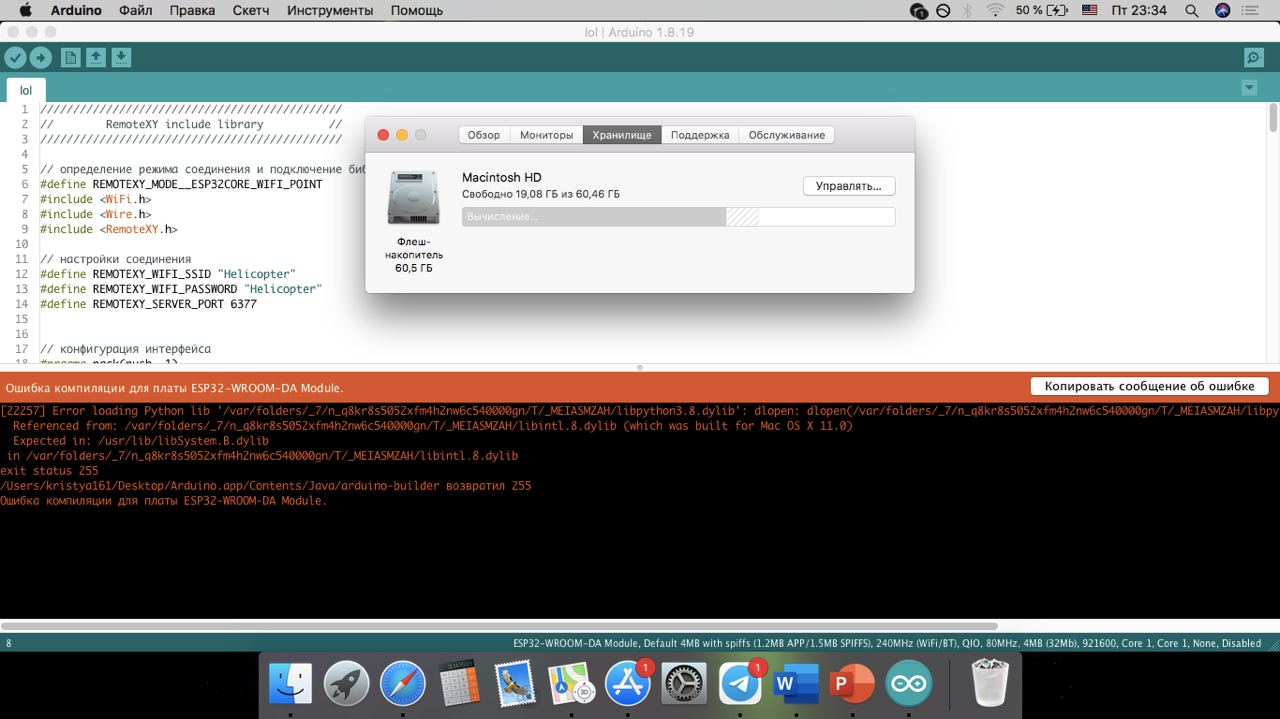Click the Upload arrow icon
Viewport: 1280px width, 719px height.
click(41, 58)
